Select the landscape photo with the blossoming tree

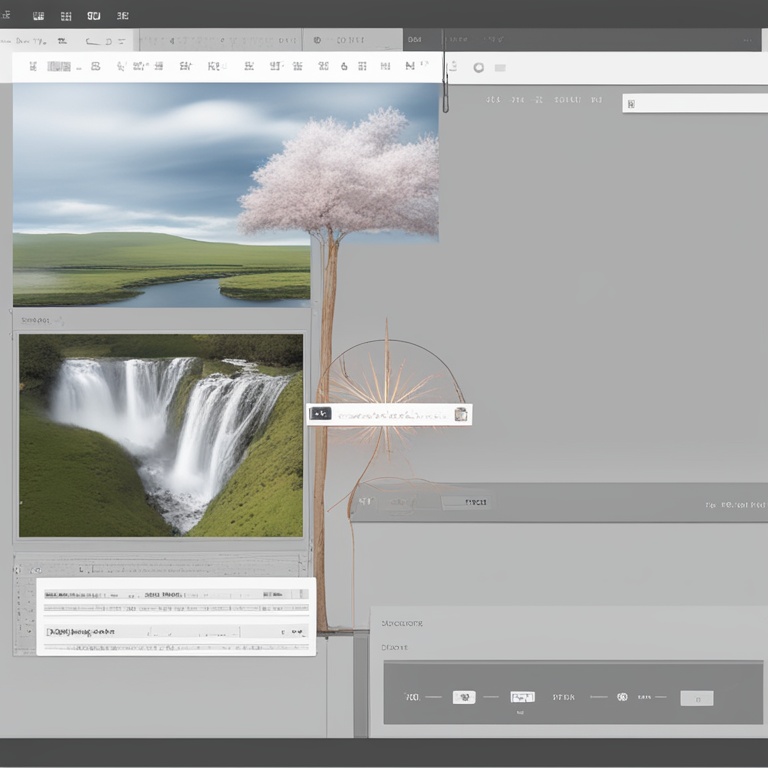[225, 195]
